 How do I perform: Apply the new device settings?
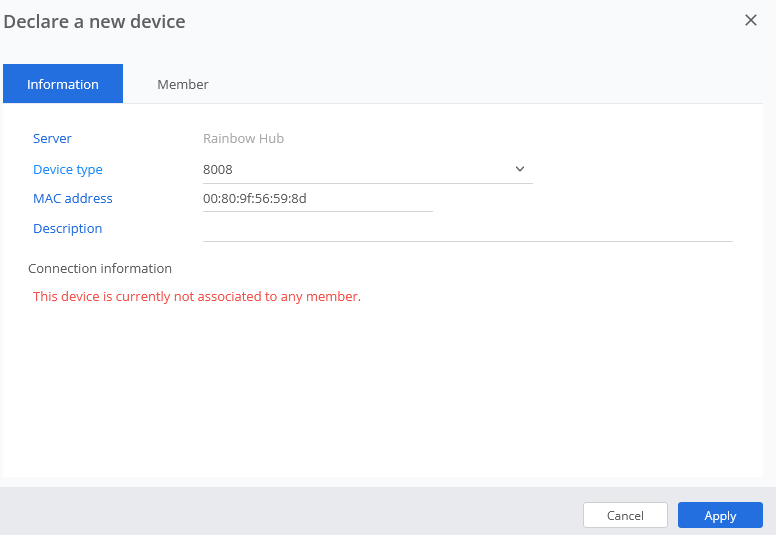tap(719, 515)
